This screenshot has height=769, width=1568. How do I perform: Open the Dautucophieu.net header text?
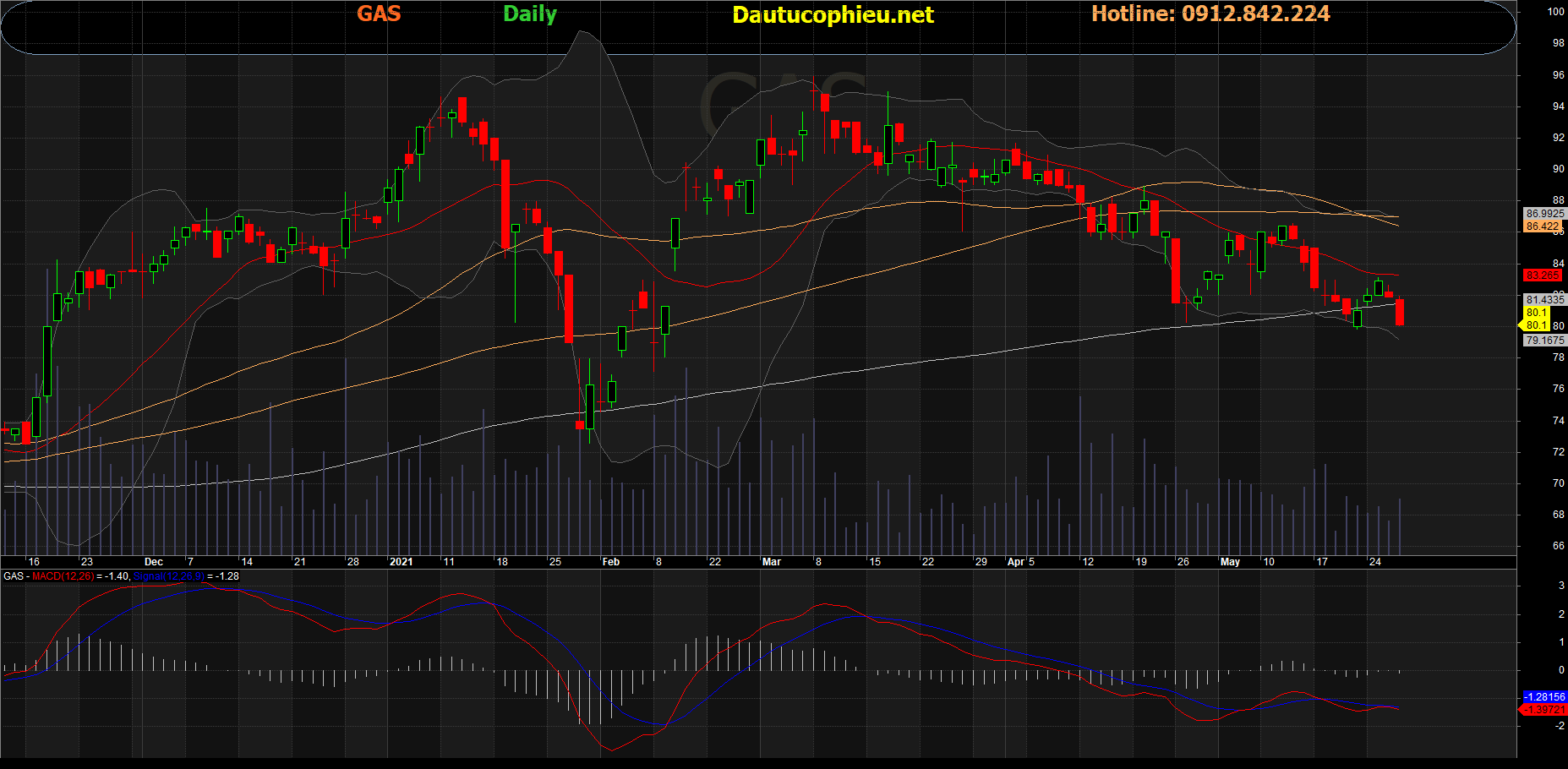[833, 15]
